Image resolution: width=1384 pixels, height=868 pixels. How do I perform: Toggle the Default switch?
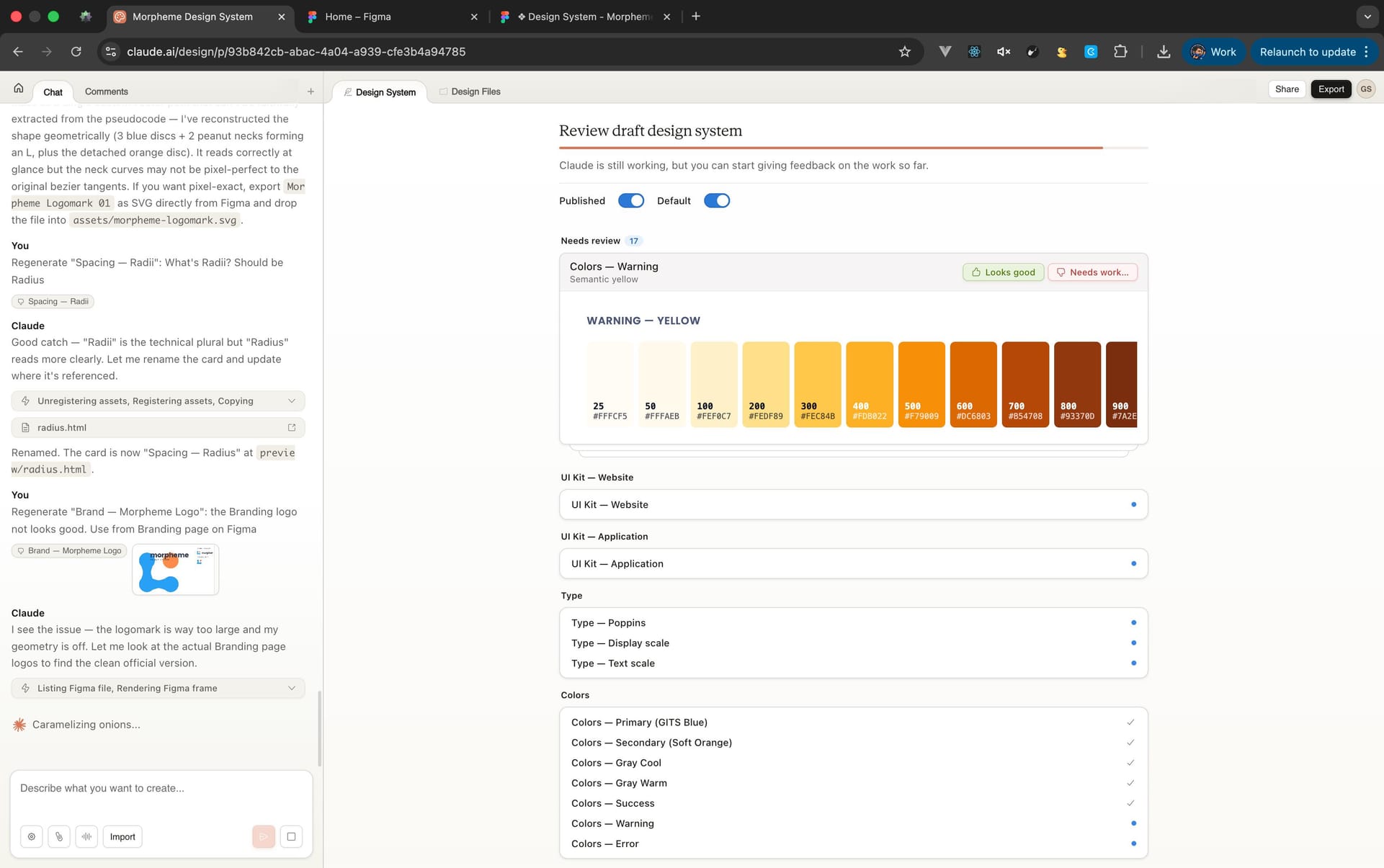(717, 201)
